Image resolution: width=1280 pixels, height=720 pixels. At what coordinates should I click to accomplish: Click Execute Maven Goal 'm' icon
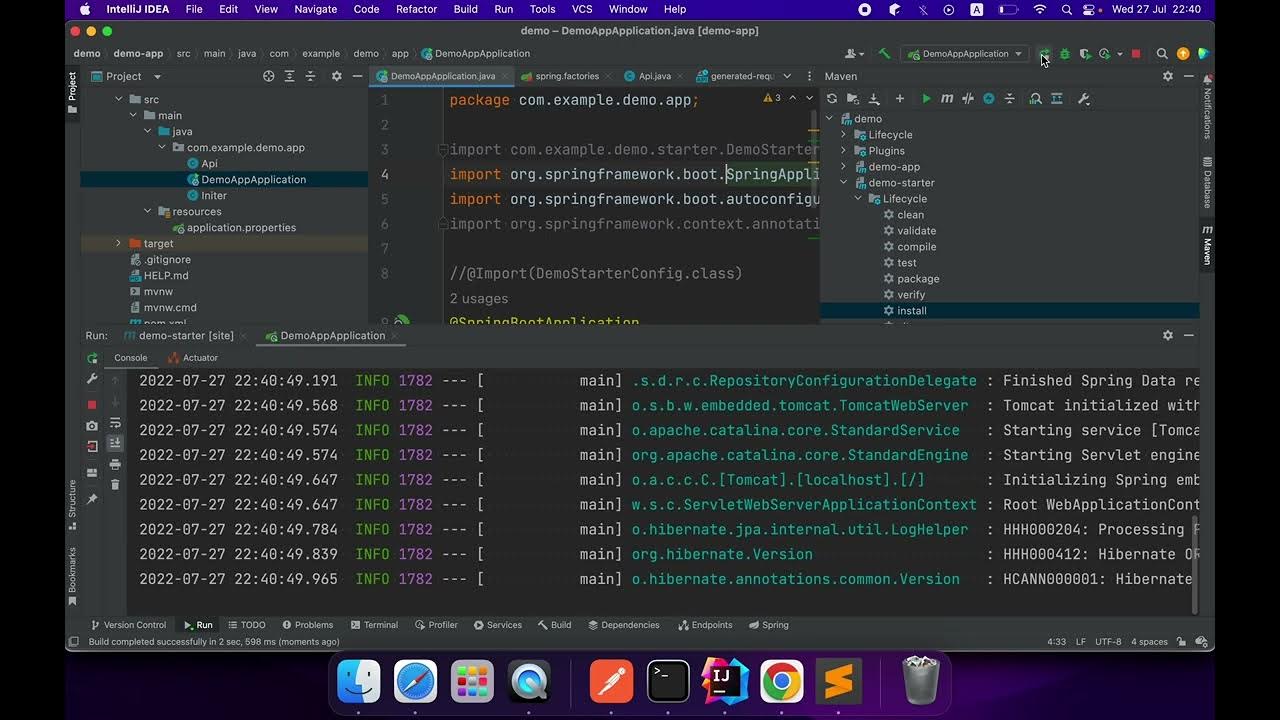947,99
